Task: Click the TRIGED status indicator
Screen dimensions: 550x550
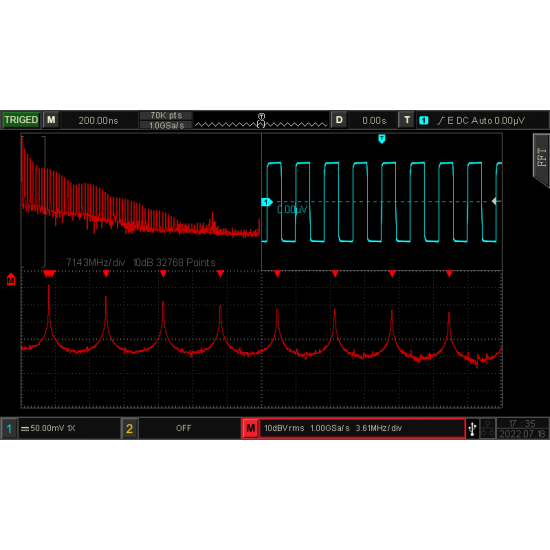Action: (21, 120)
